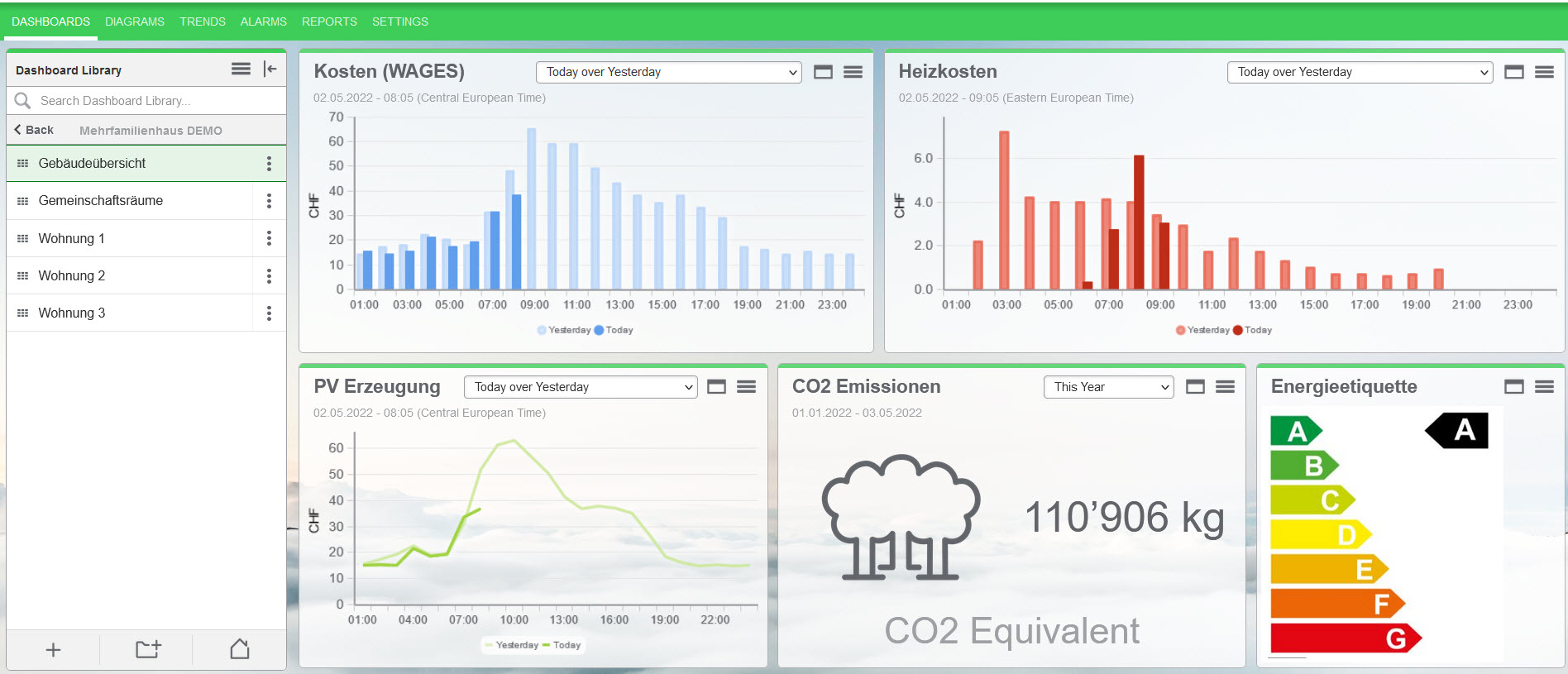Toggle Yesterday series in Heizkosten legend
Viewport: 1568px width, 674px height.
click(x=1202, y=330)
